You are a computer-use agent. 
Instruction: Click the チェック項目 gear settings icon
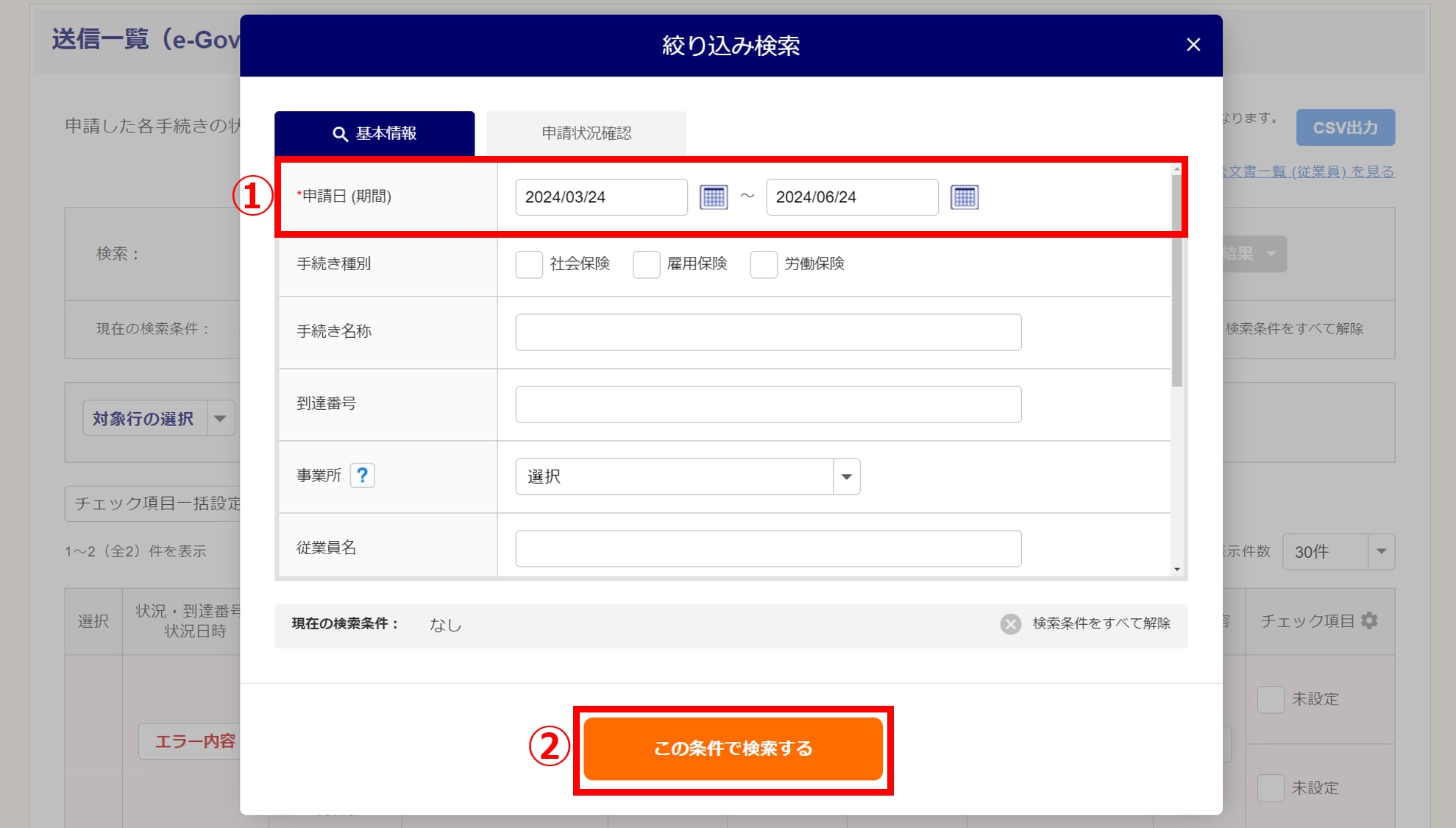pos(1369,620)
